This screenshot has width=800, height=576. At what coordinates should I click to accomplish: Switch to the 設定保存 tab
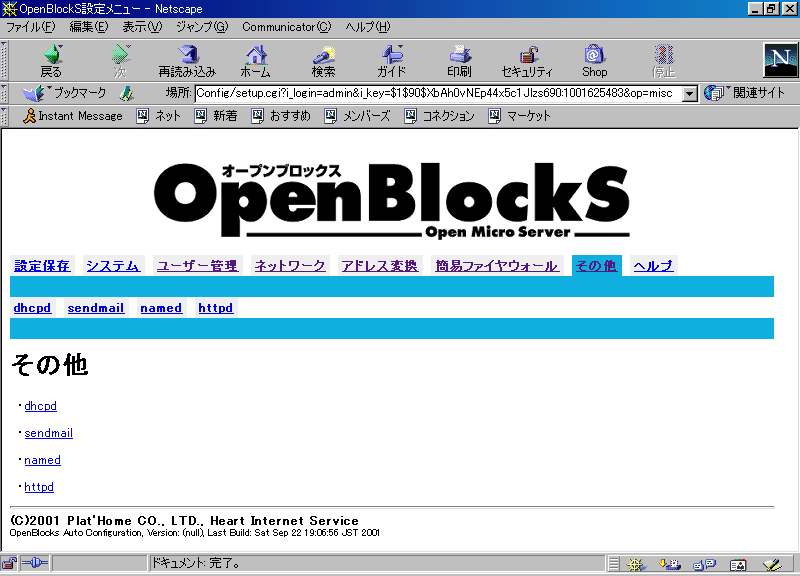point(42,266)
